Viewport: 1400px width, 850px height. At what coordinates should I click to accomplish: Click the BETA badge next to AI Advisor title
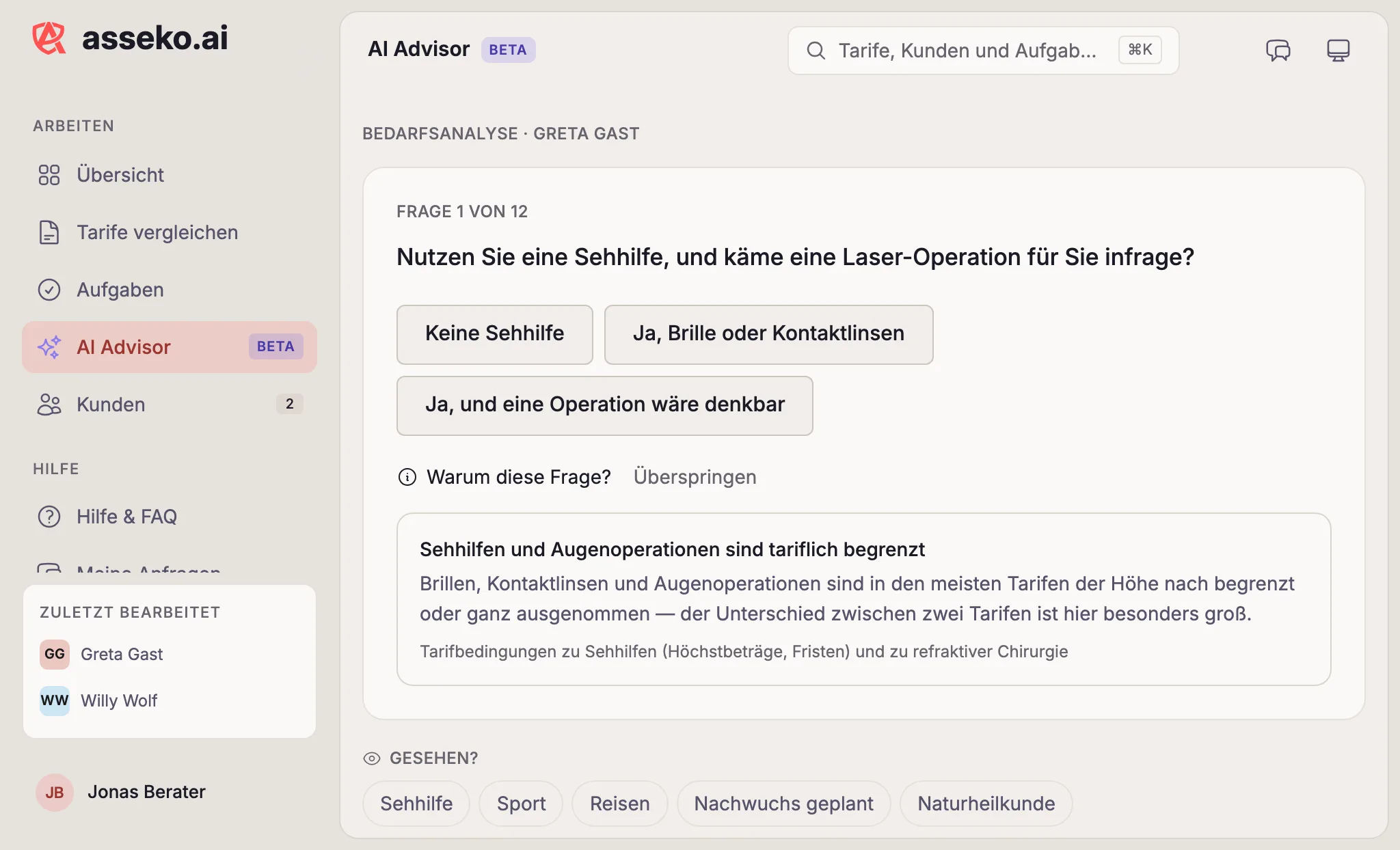[508, 50]
